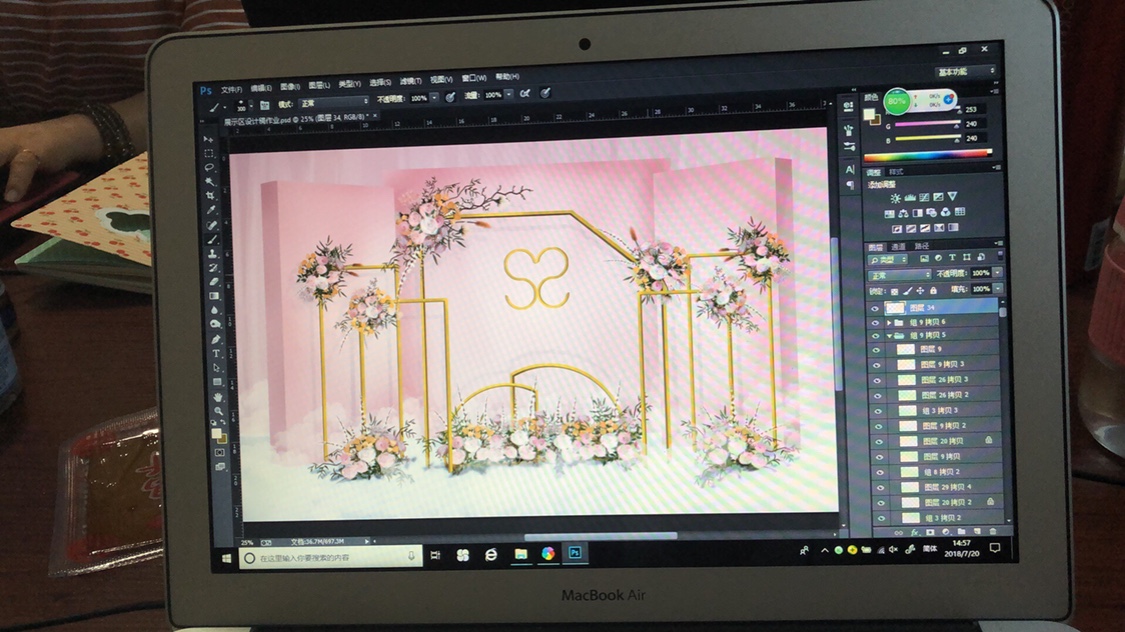Pick a color from the spectrum ramp
This screenshot has width=1125, height=632.
pyautogui.click(x=928, y=156)
